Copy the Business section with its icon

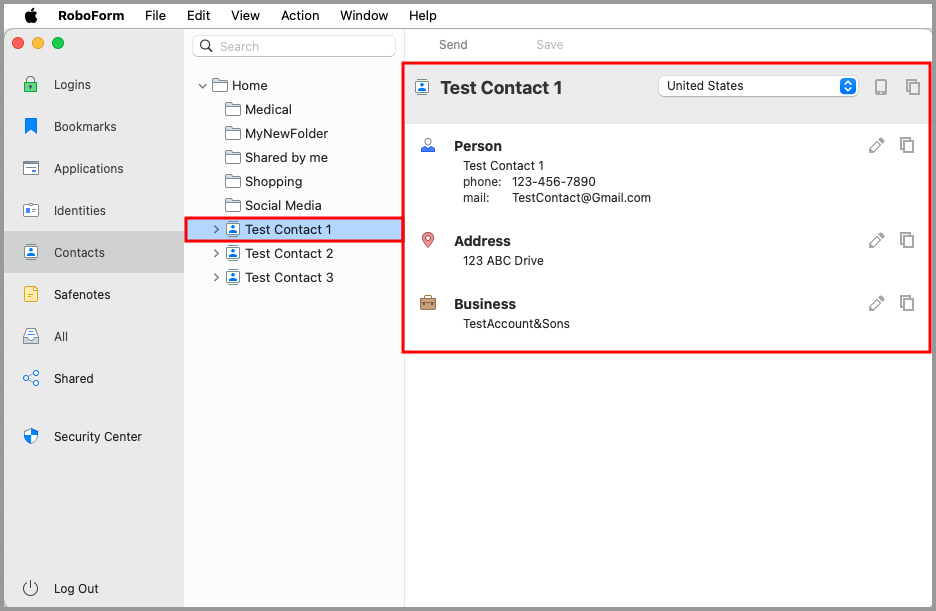(x=907, y=303)
